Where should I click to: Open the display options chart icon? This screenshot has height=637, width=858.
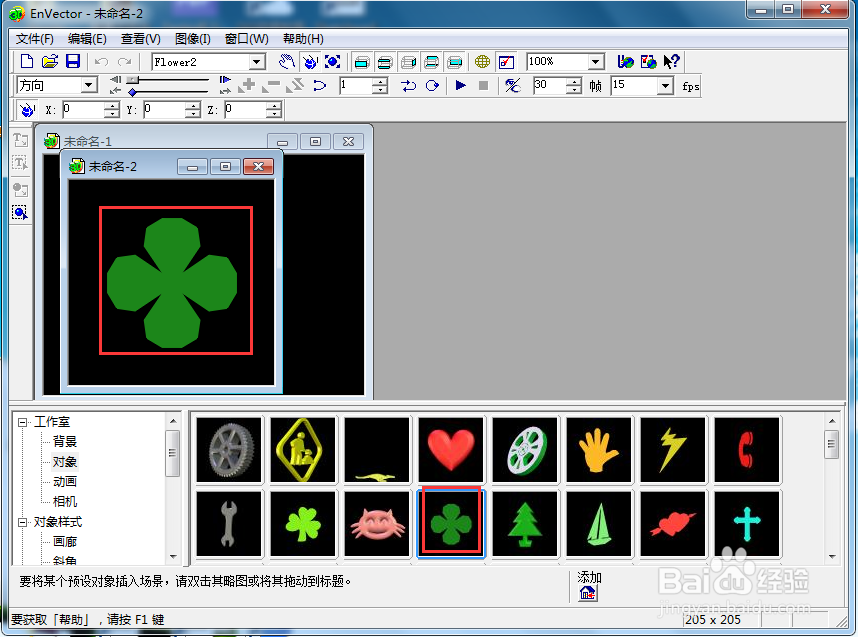tap(507, 62)
